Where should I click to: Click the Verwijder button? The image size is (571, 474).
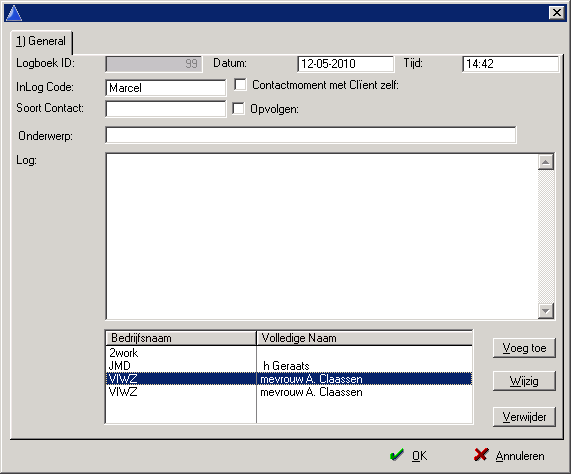[x=524, y=417]
